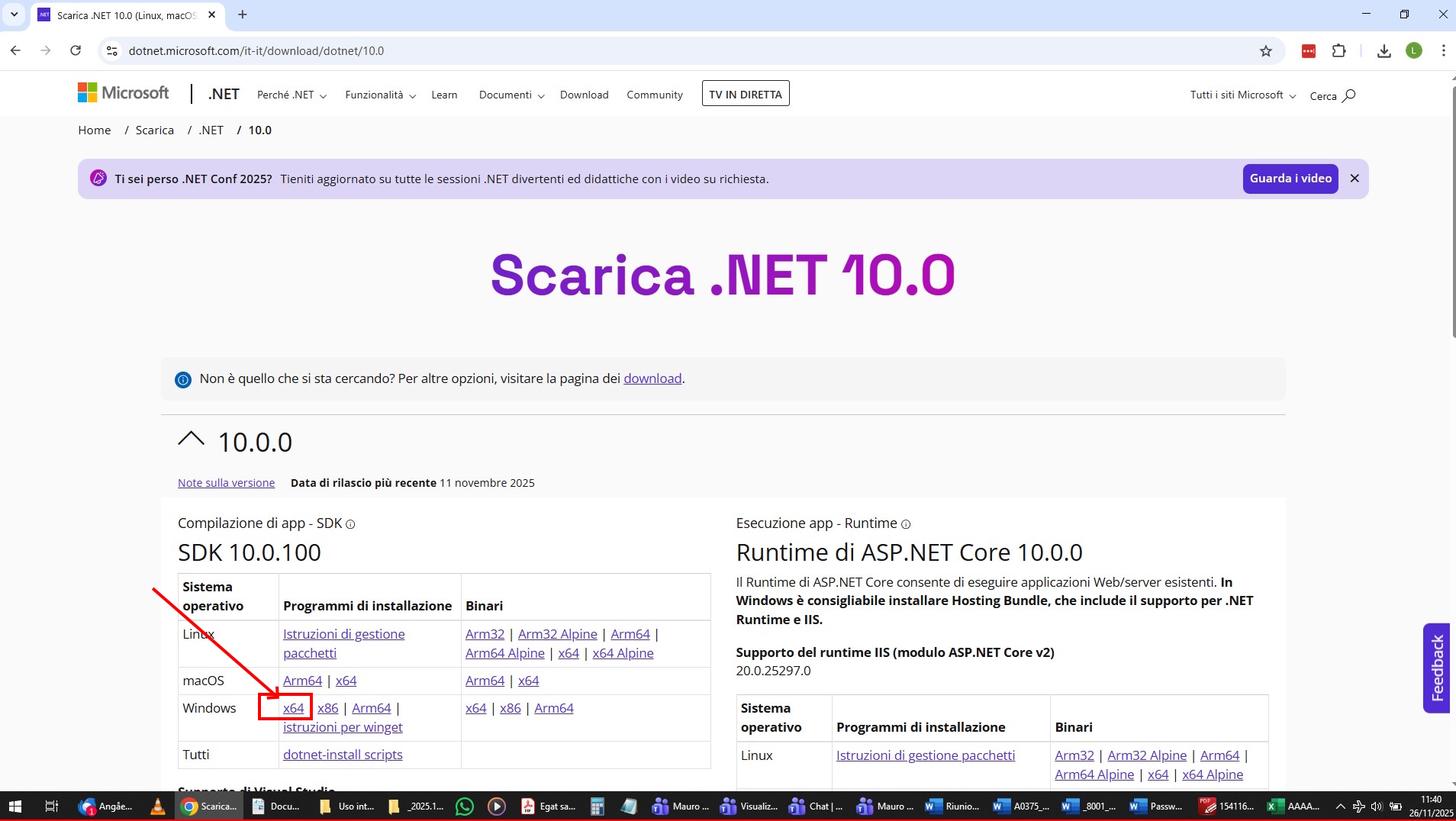Open WhatsApp from the taskbar
Image resolution: width=1456 pixels, height=821 pixels.
(x=464, y=807)
